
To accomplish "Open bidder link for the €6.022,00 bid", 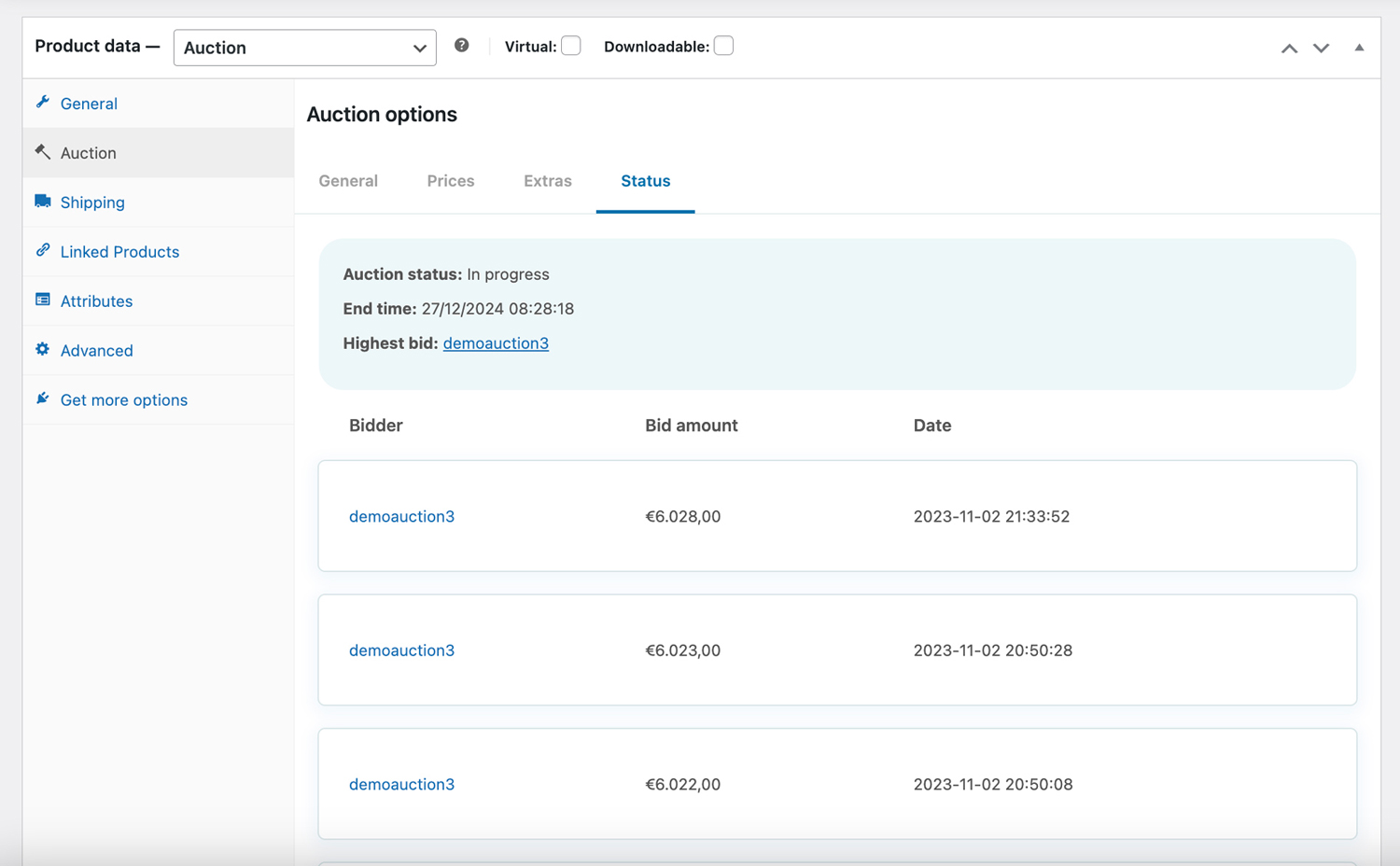I will (x=401, y=785).
